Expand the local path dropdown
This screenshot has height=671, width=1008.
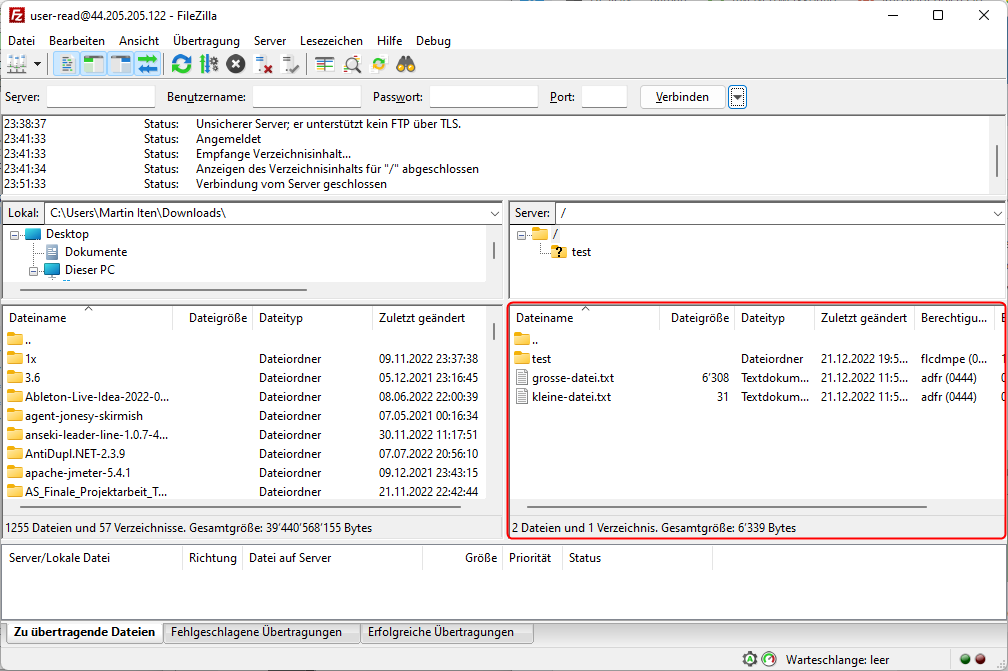tap(495, 213)
